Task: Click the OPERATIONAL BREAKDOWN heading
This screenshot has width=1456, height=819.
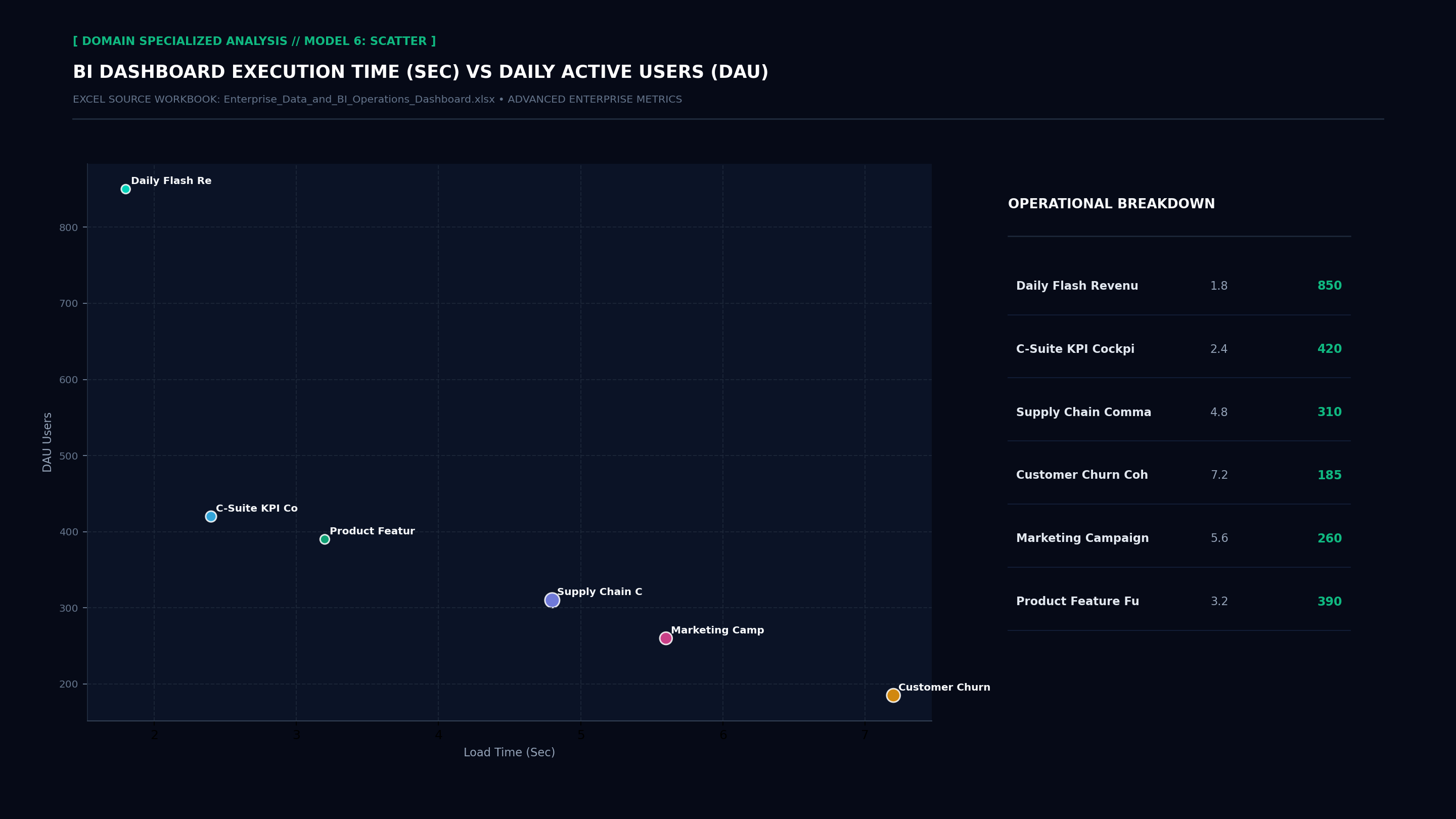Action: point(1111,204)
